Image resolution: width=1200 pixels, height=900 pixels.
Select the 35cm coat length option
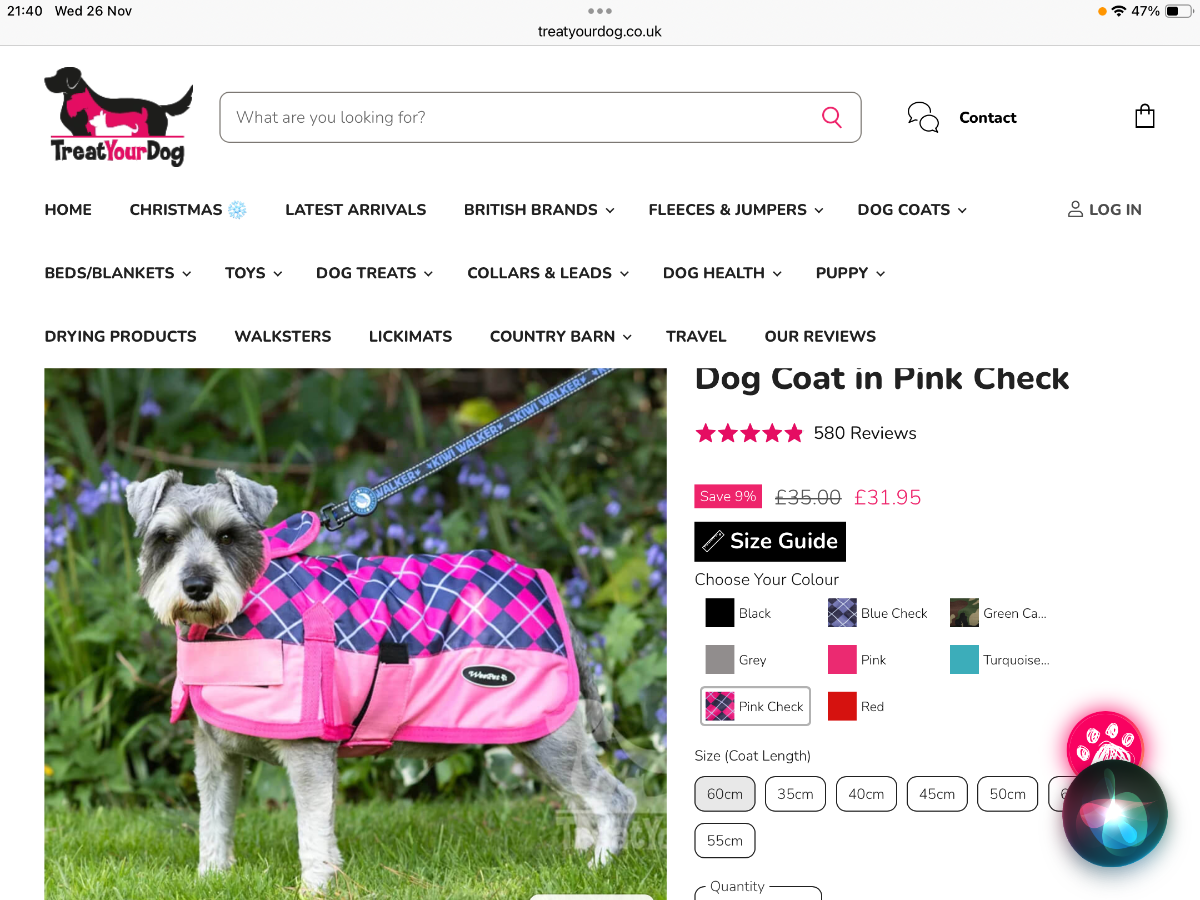click(795, 794)
